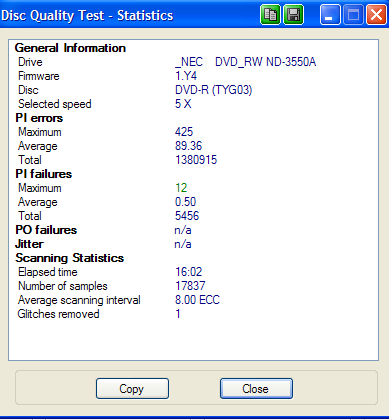
Task: Click the PO failures label
Action: [46, 230]
